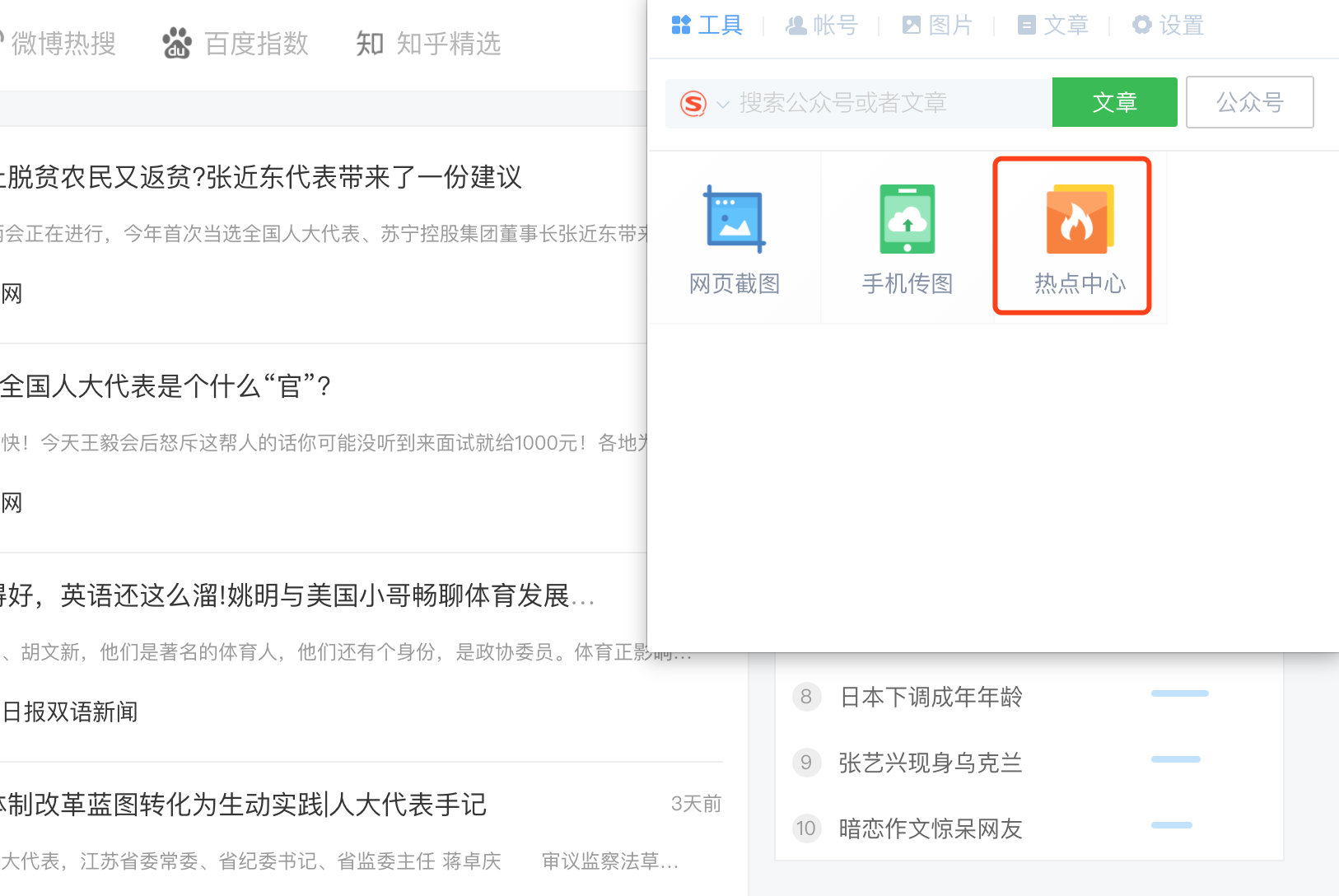Click summary text mentioning 苏宁控股集团董事长张近东
Image resolution: width=1339 pixels, height=896 pixels.
coord(324,234)
